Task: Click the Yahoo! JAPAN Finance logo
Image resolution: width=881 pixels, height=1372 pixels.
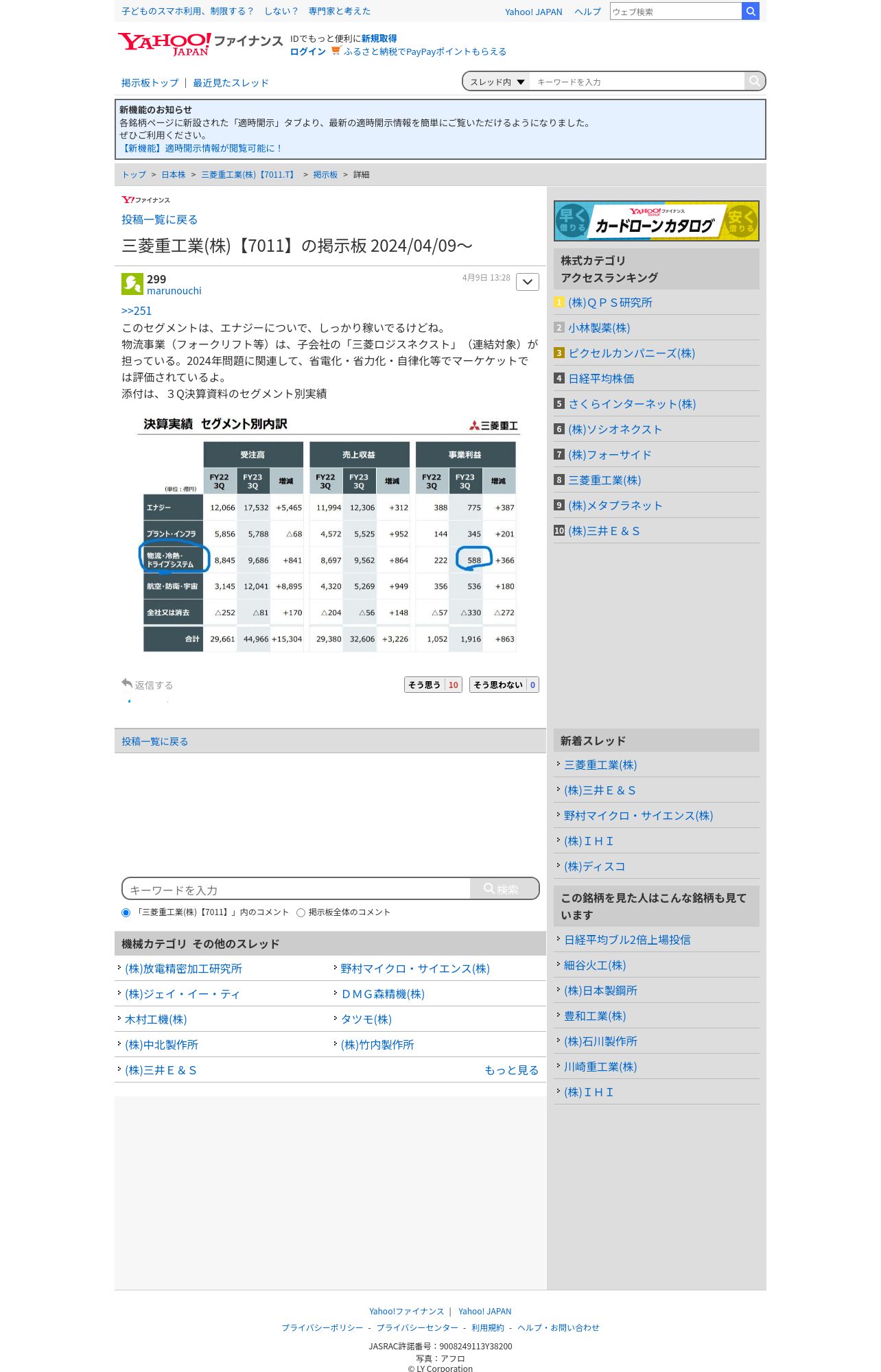Action: tap(200, 45)
